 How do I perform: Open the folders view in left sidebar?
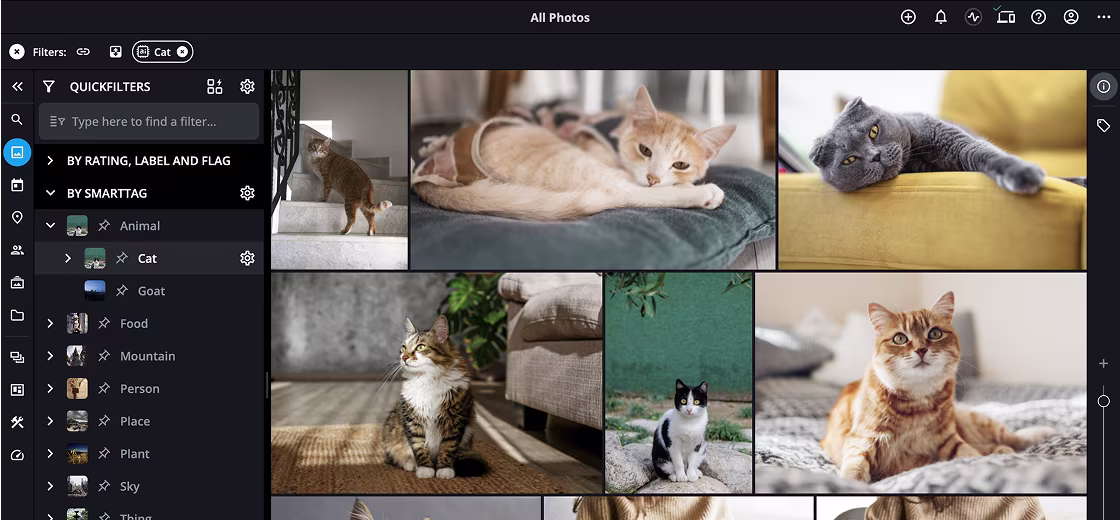(x=17, y=316)
